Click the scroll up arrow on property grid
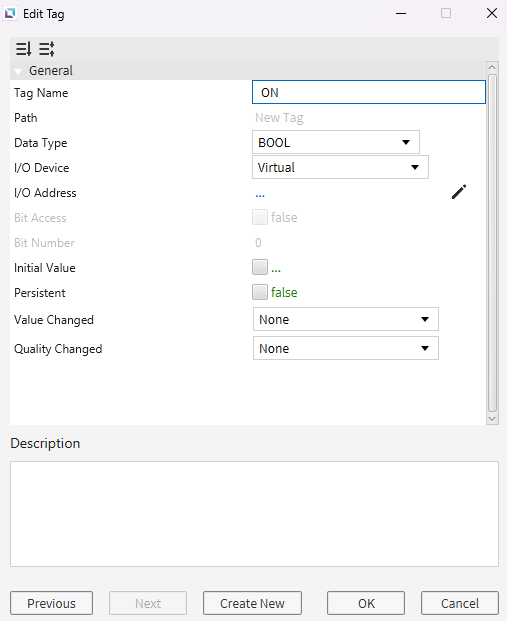The image size is (507, 621). pyautogui.click(x=492, y=67)
